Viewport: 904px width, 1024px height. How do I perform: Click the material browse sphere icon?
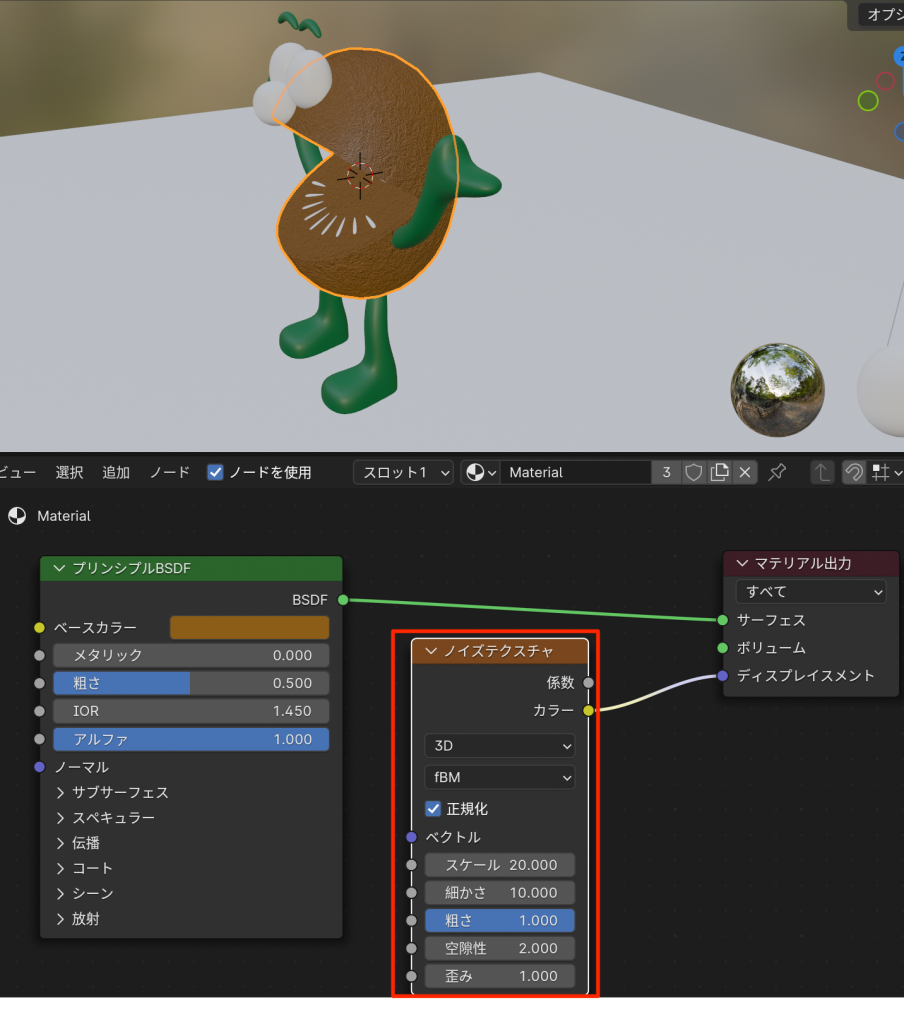tap(479, 472)
